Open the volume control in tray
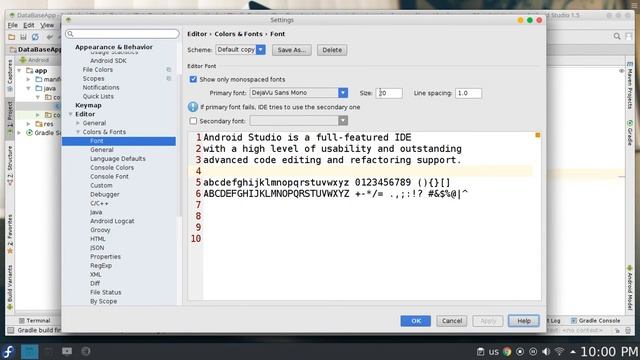The height and width of the screenshot is (360, 640). click(546, 351)
